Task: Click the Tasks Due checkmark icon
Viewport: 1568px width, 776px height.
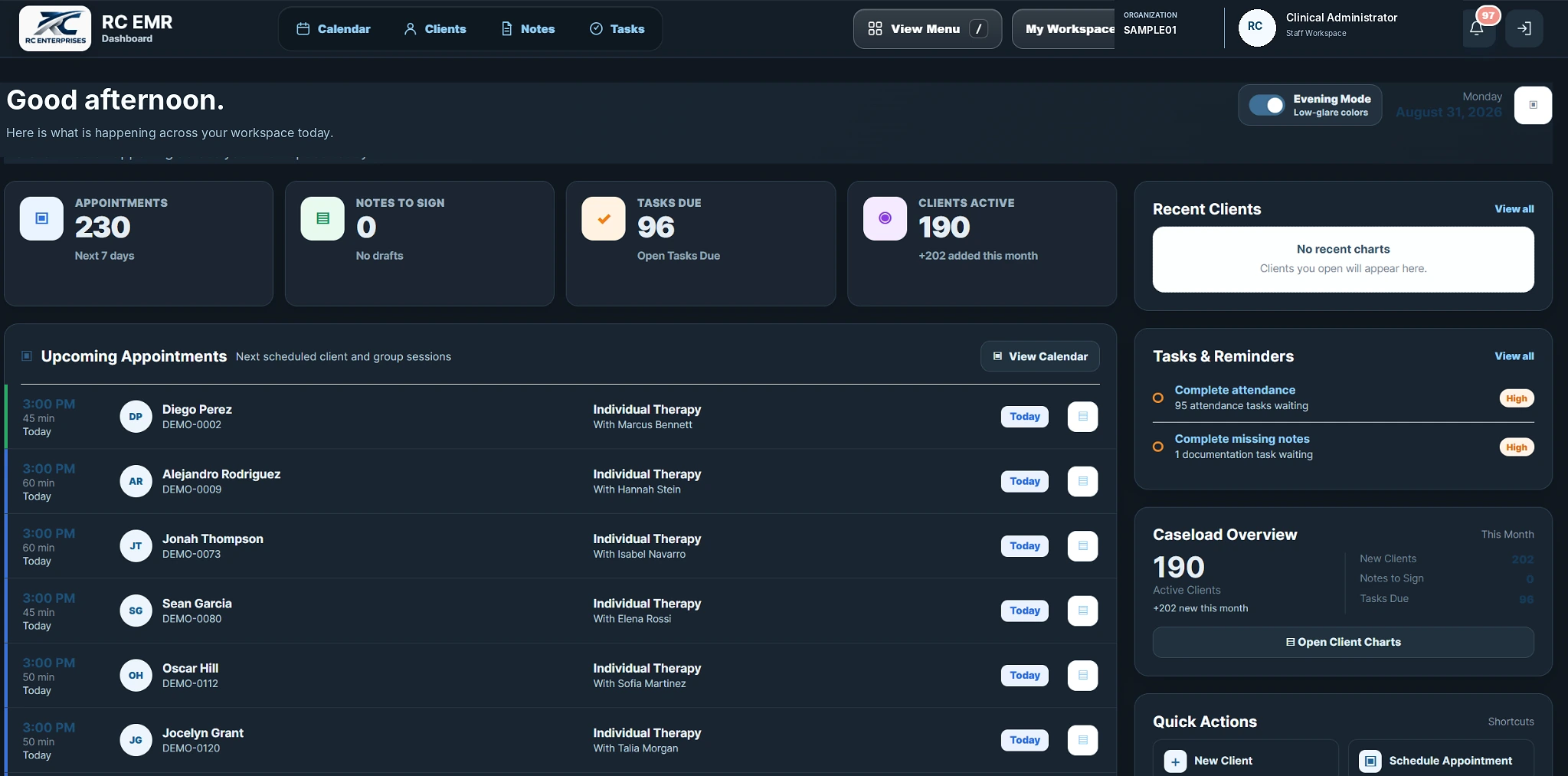Action: click(x=604, y=218)
